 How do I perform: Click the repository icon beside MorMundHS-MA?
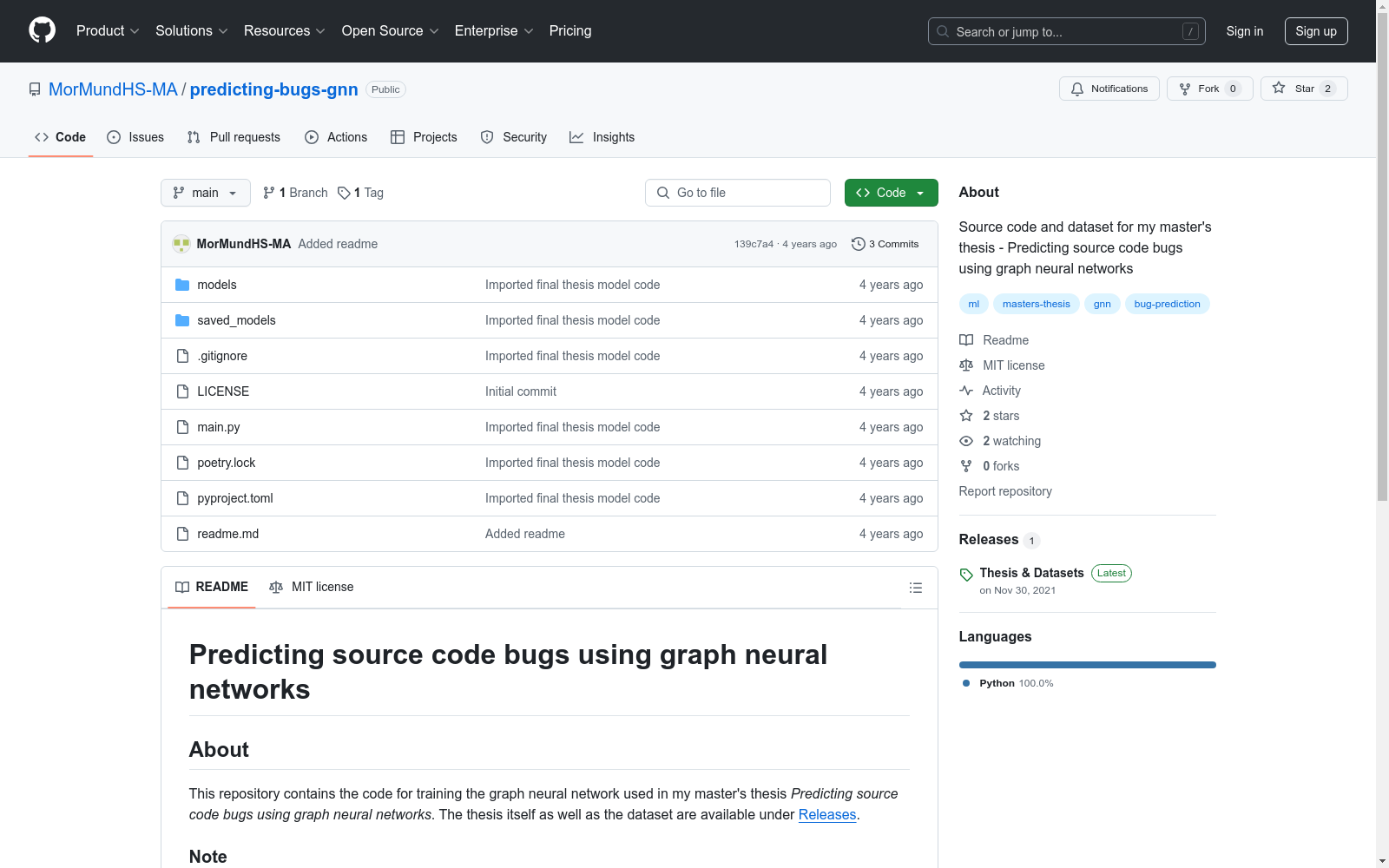click(x=35, y=89)
